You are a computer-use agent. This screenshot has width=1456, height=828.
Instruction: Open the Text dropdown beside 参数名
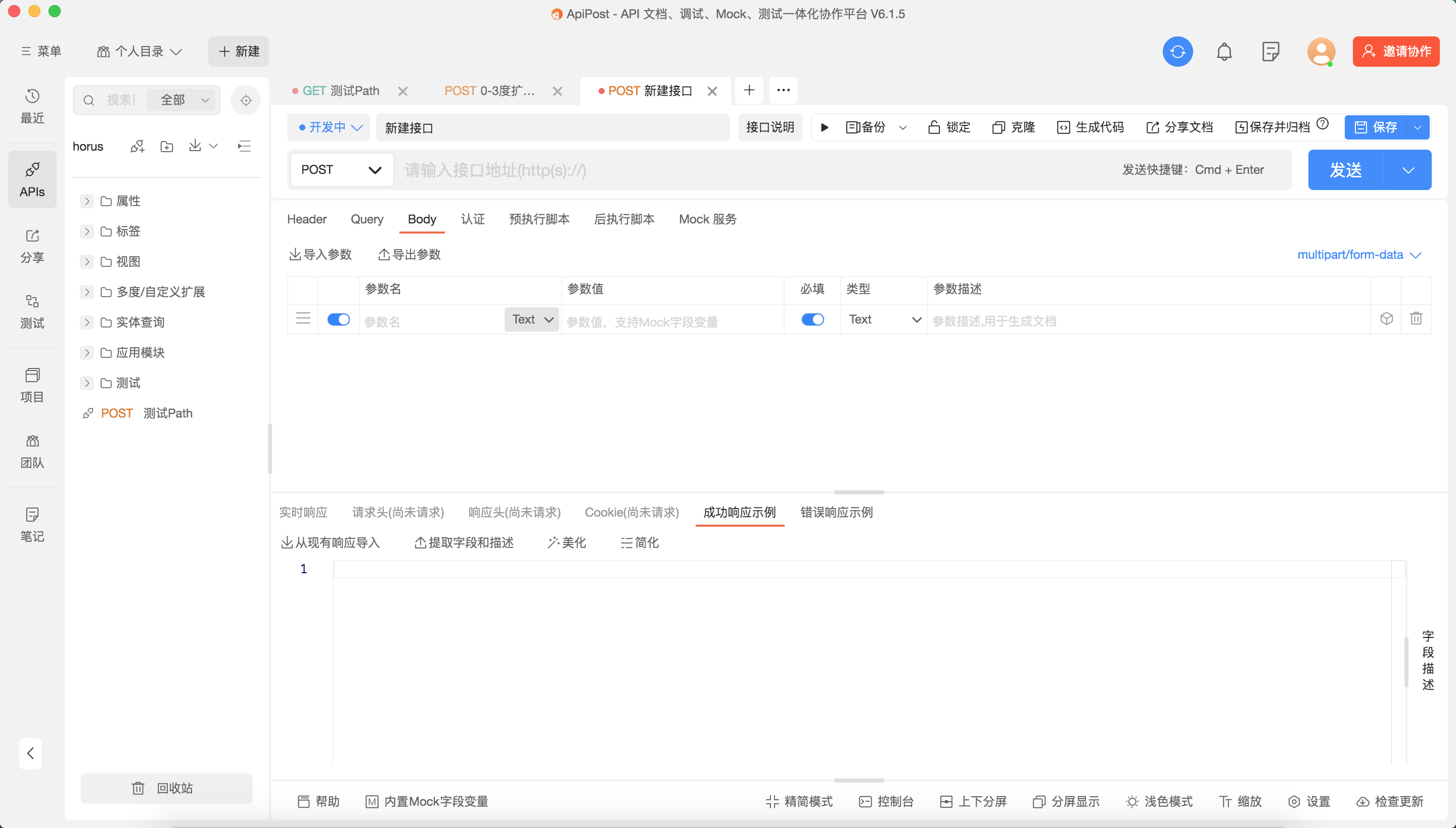(532, 319)
